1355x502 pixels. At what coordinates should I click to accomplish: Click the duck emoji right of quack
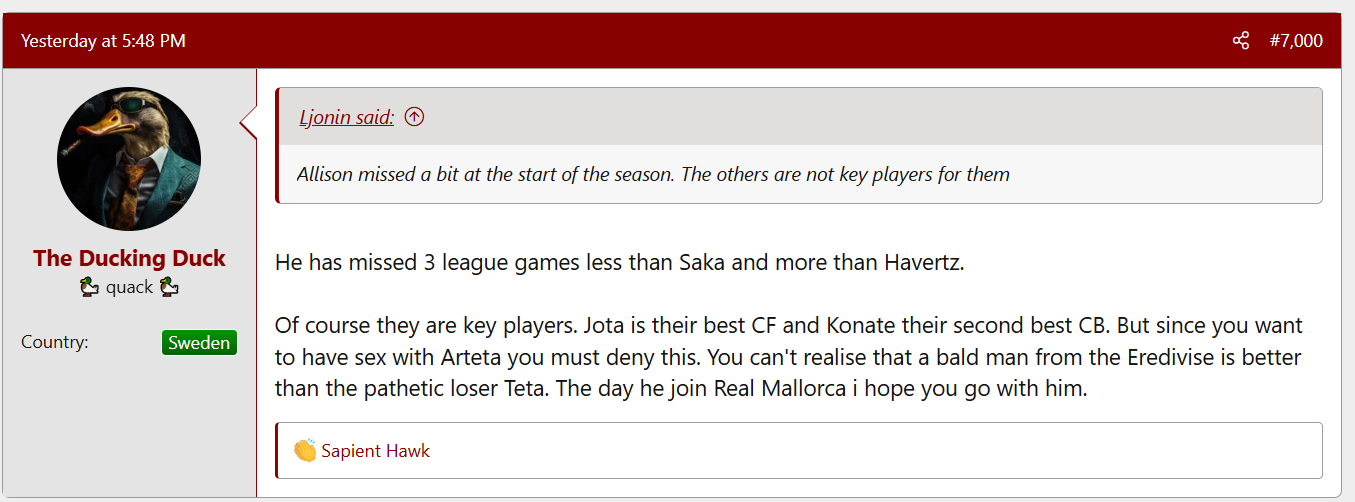click(168, 287)
